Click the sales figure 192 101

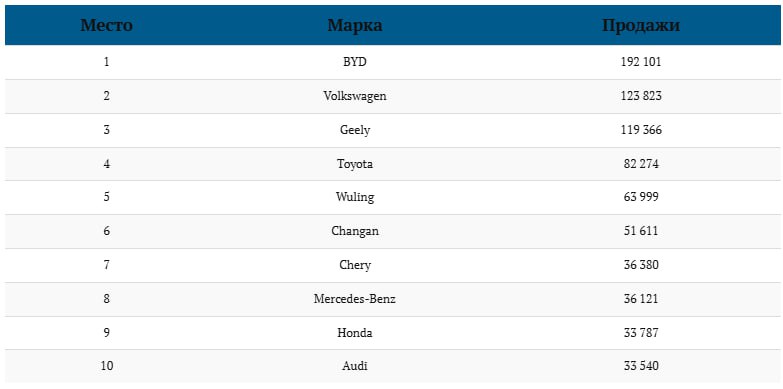click(x=641, y=62)
